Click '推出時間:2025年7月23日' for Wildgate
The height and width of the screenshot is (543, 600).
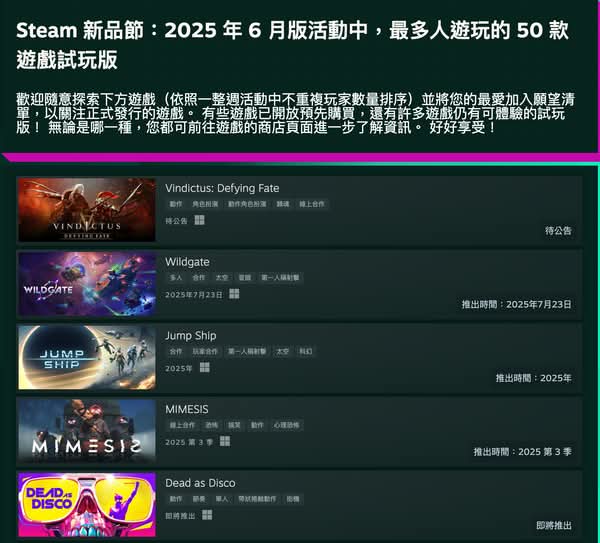(517, 305)
